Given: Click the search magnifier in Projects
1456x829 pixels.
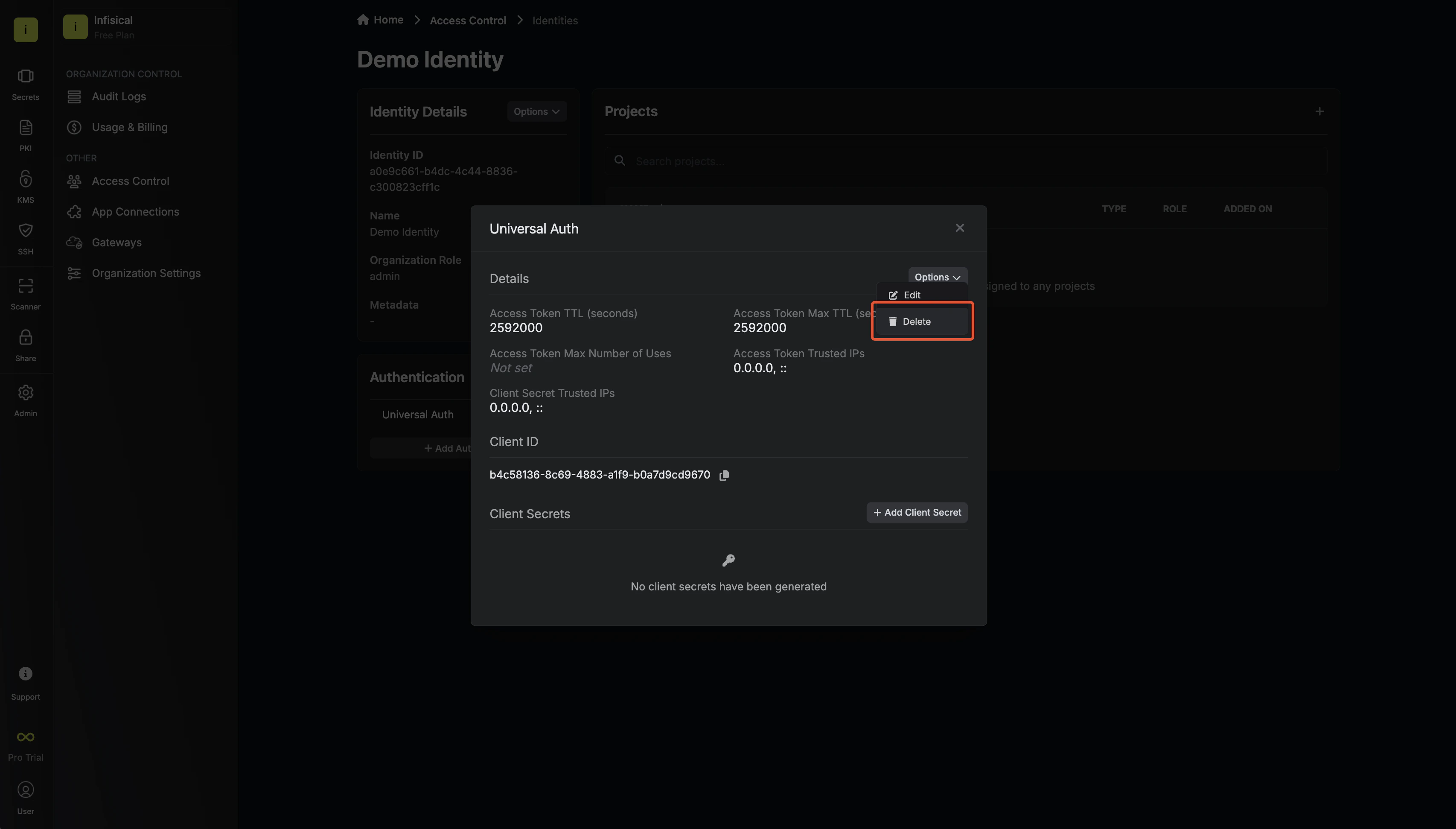Looking at the screenshot, I should click(620, 161).
